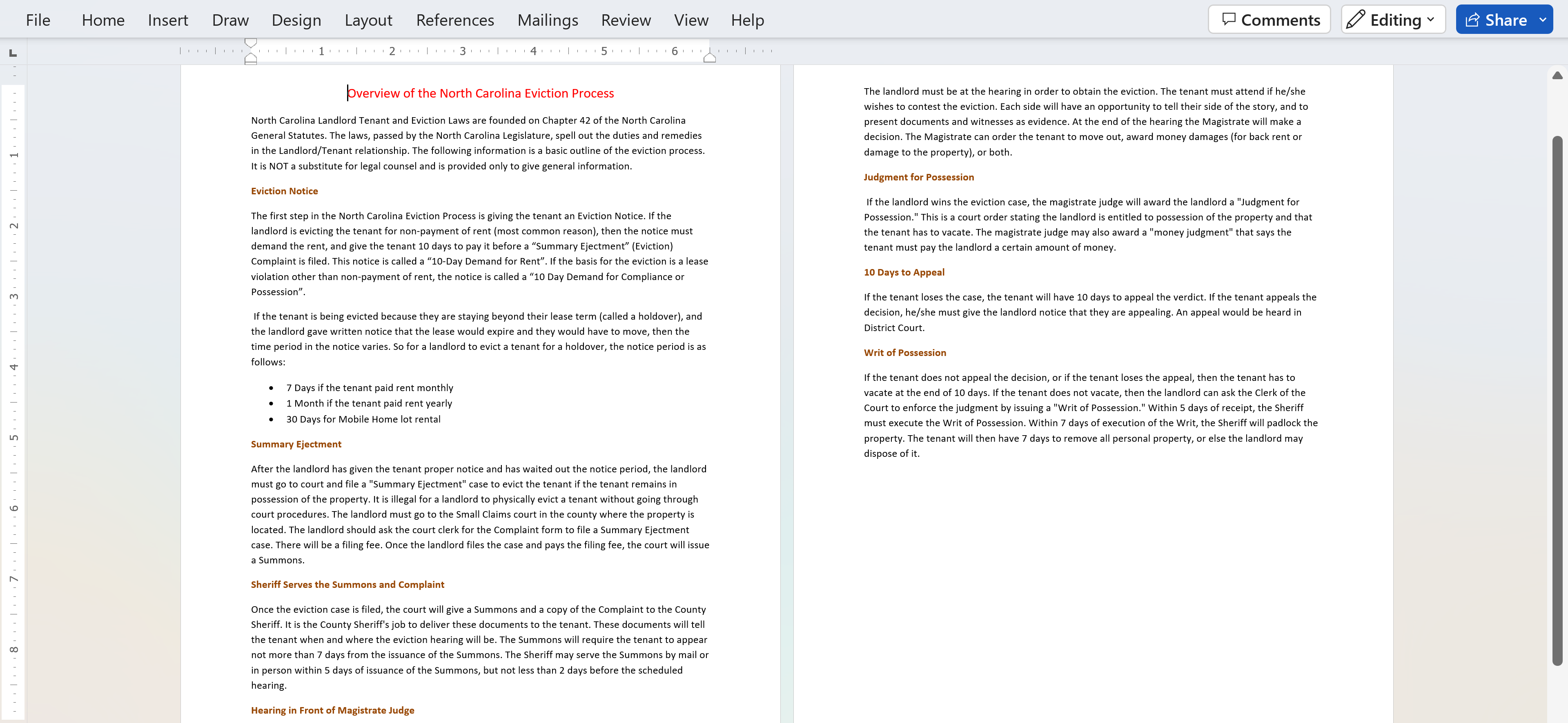
Task: Open the File menu
Action: click(x=38, y=20)
